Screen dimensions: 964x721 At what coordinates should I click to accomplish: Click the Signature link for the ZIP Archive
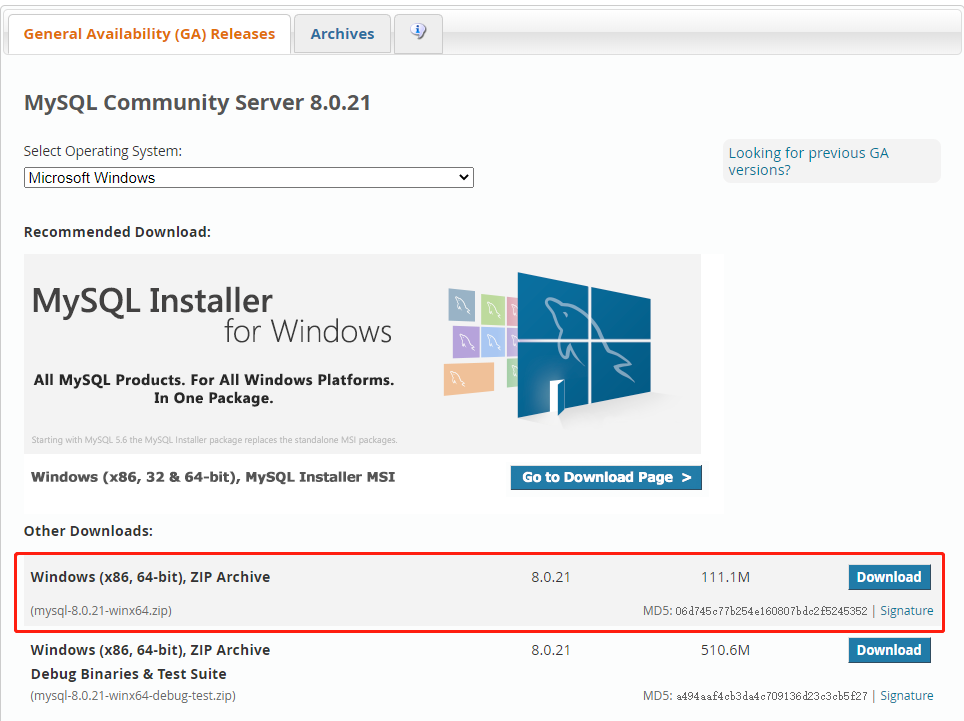[906, 610]
